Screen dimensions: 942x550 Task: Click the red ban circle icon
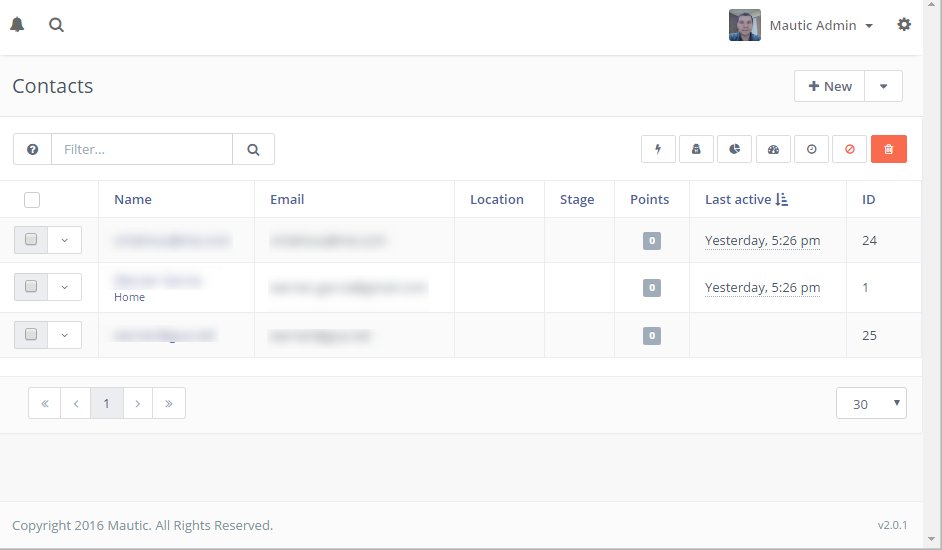coord(850,149)
